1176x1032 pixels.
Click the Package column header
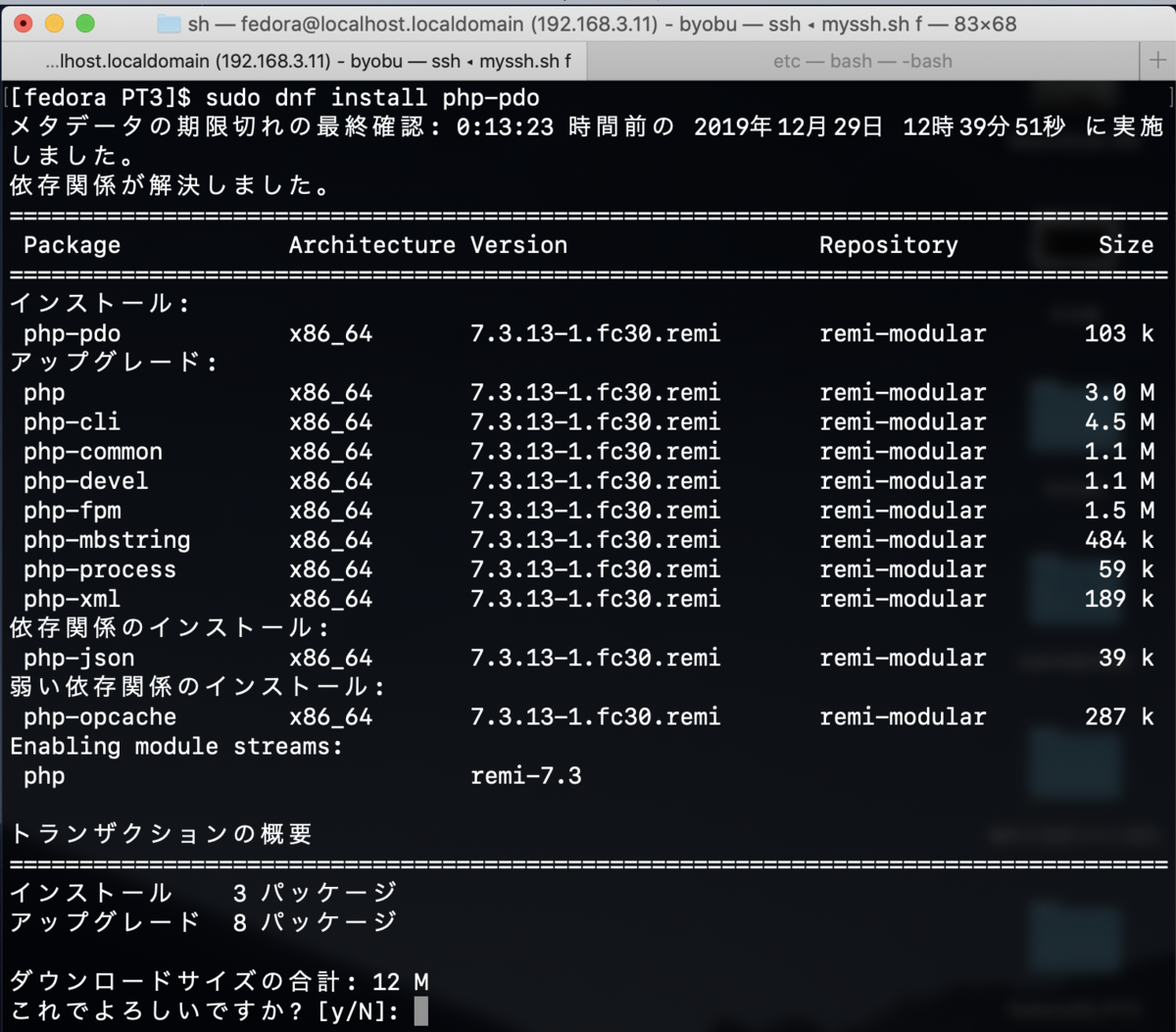[71, 245]
